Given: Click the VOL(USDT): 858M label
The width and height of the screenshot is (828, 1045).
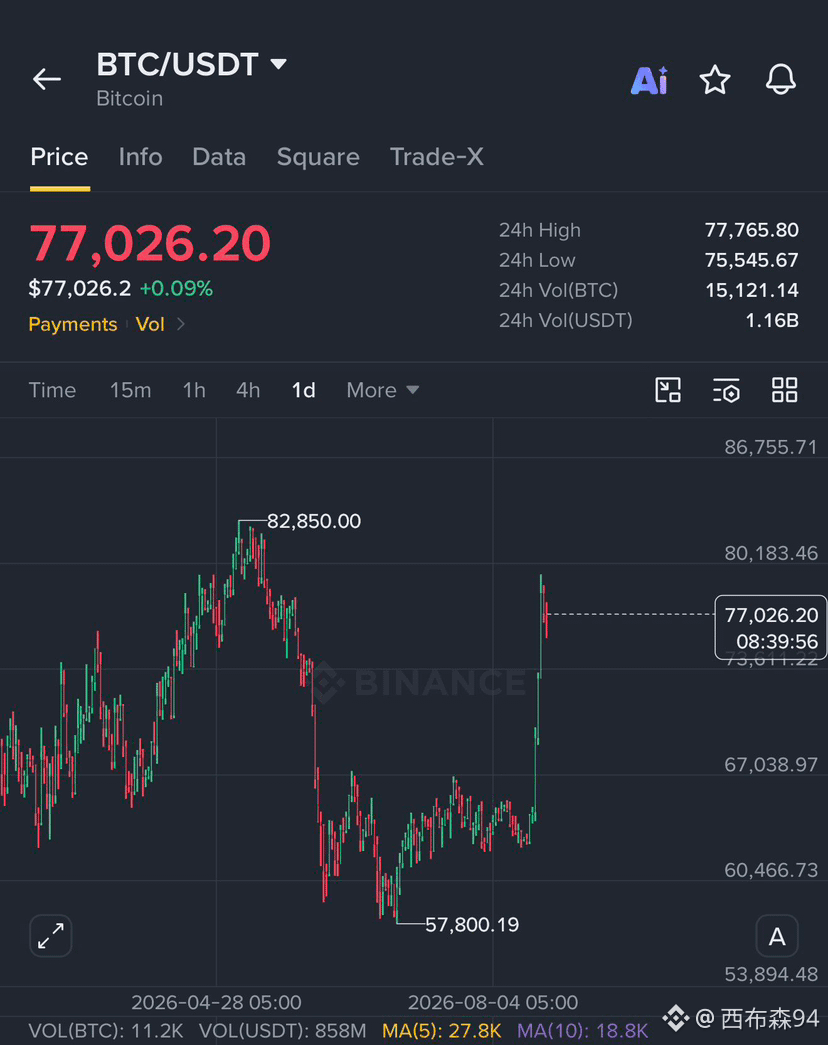Looking at the screenshot, I should tap(283, 1030).
